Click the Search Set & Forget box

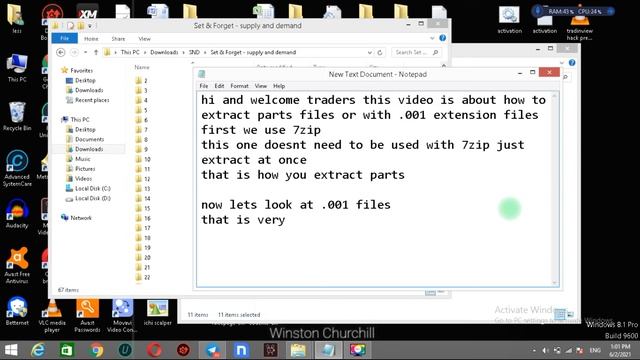416,52
